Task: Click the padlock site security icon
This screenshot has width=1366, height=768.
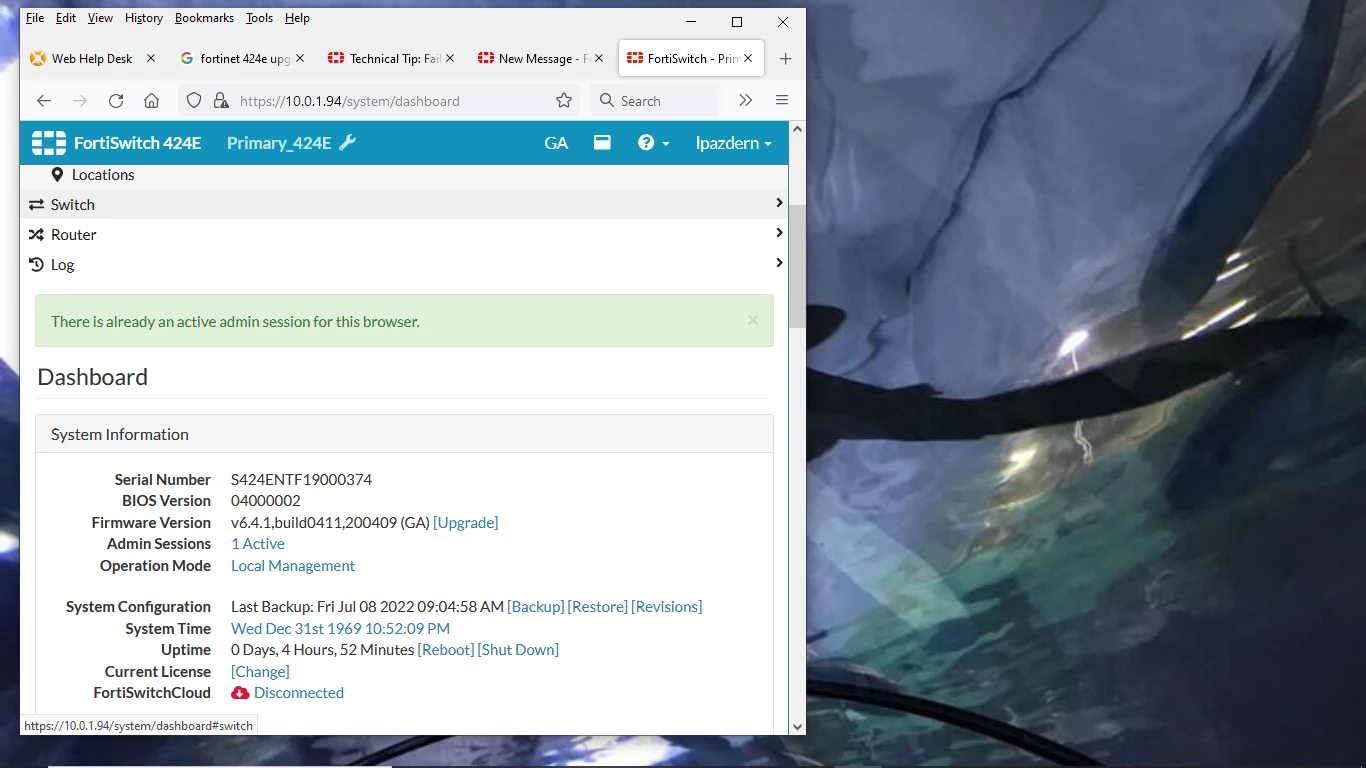Action: pos(221,101)
